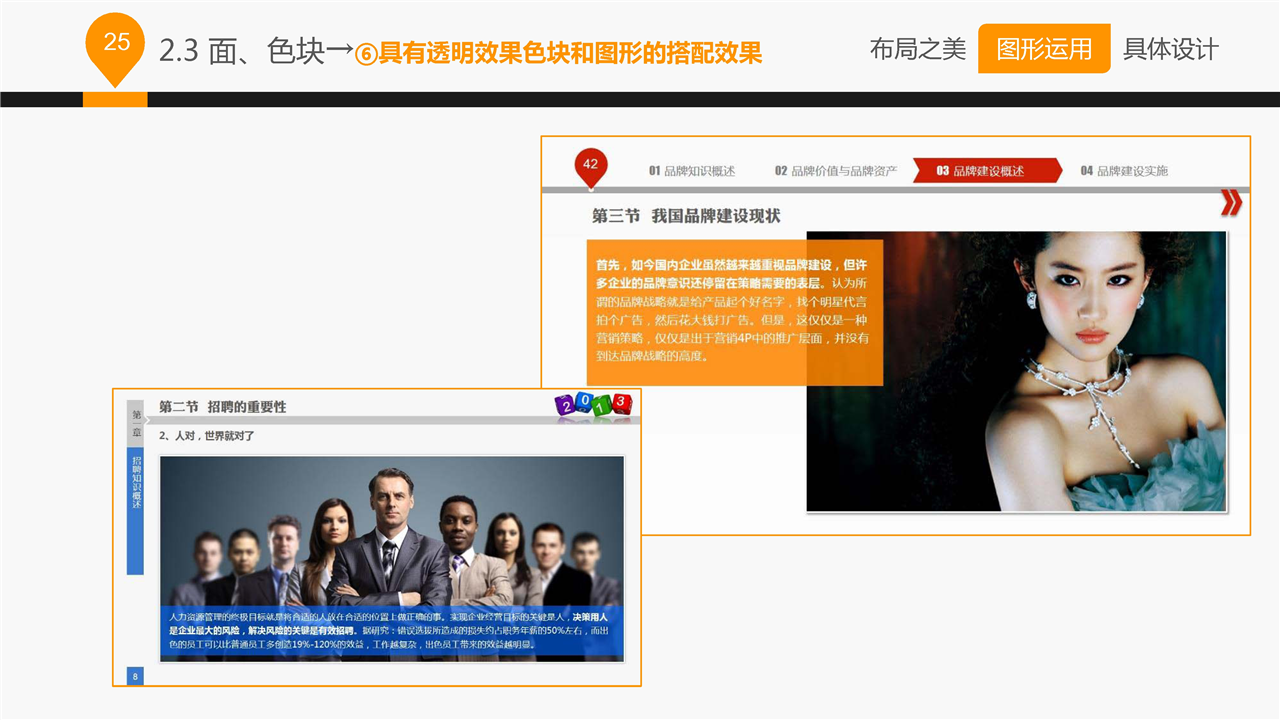Click the blue 招聘知识概述 vertical sidebar tab
Image resolution: width=1280 pixels, height=720 pixels.
coord(135,510)
